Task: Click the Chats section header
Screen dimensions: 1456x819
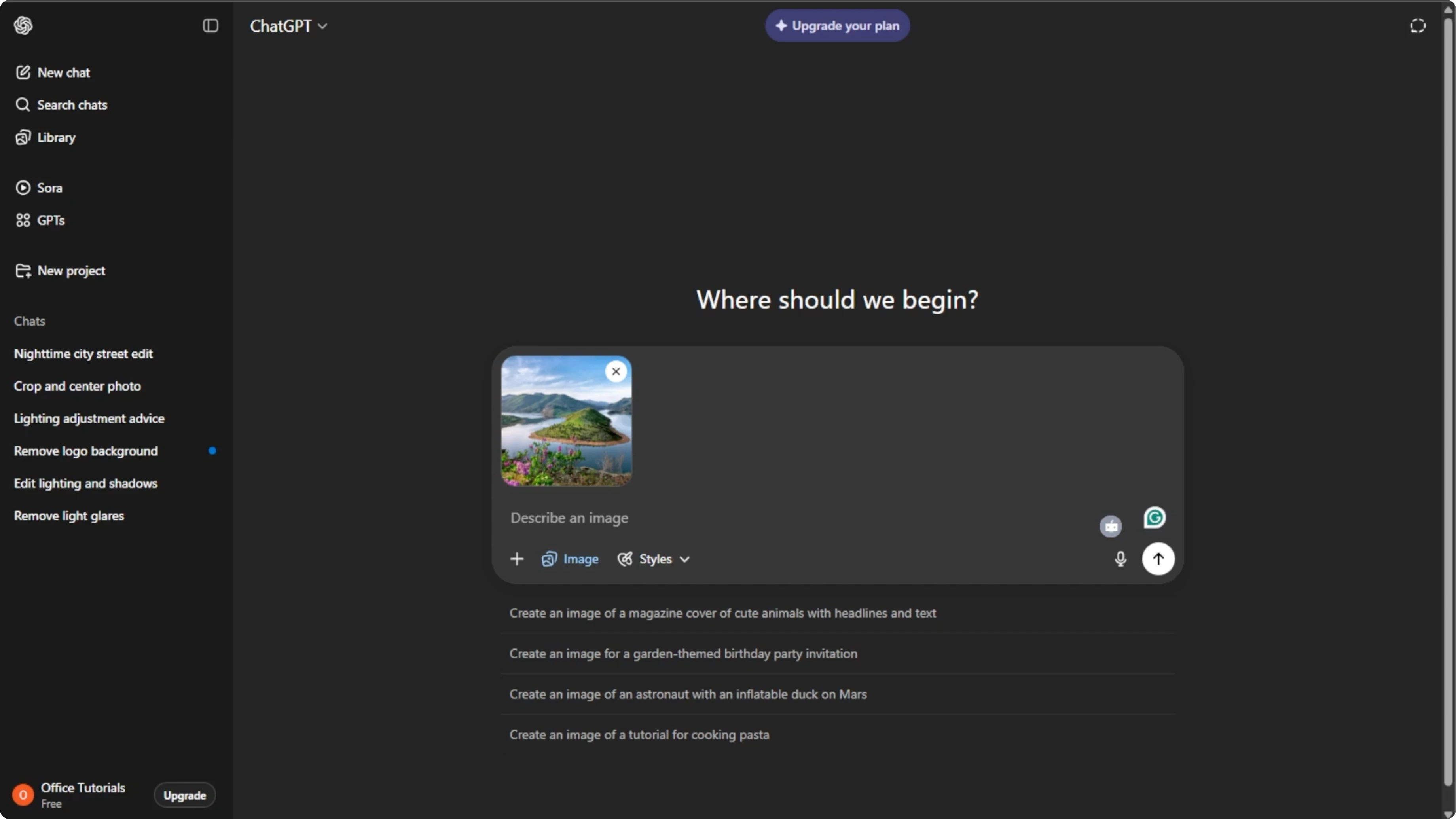Action: pos(29,322)
